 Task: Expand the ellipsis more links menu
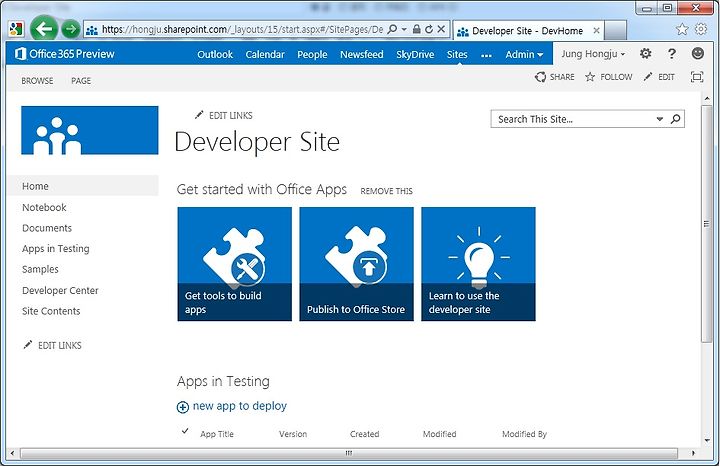point(486,56)
